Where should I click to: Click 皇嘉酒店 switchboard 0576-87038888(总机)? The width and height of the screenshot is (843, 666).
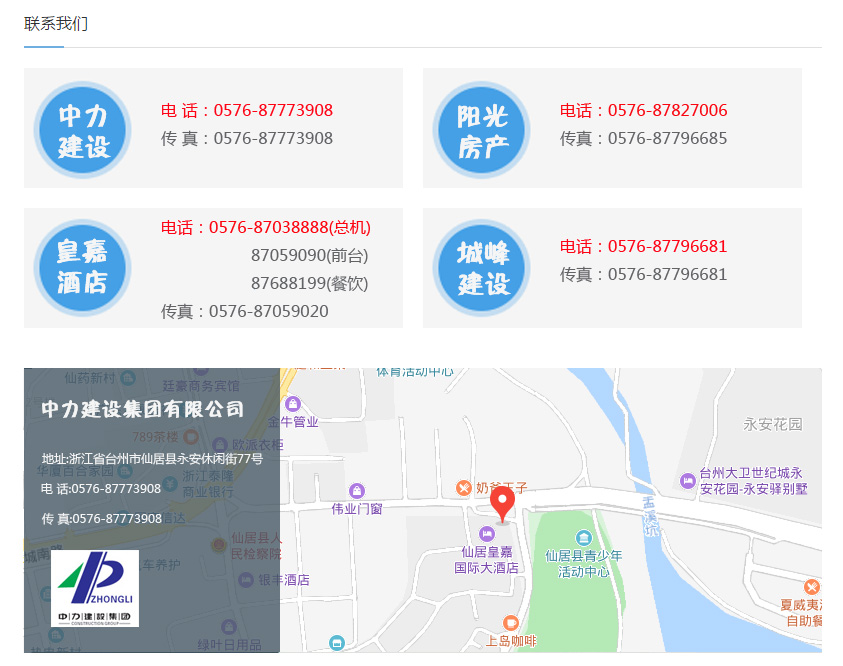pos(266,227)
